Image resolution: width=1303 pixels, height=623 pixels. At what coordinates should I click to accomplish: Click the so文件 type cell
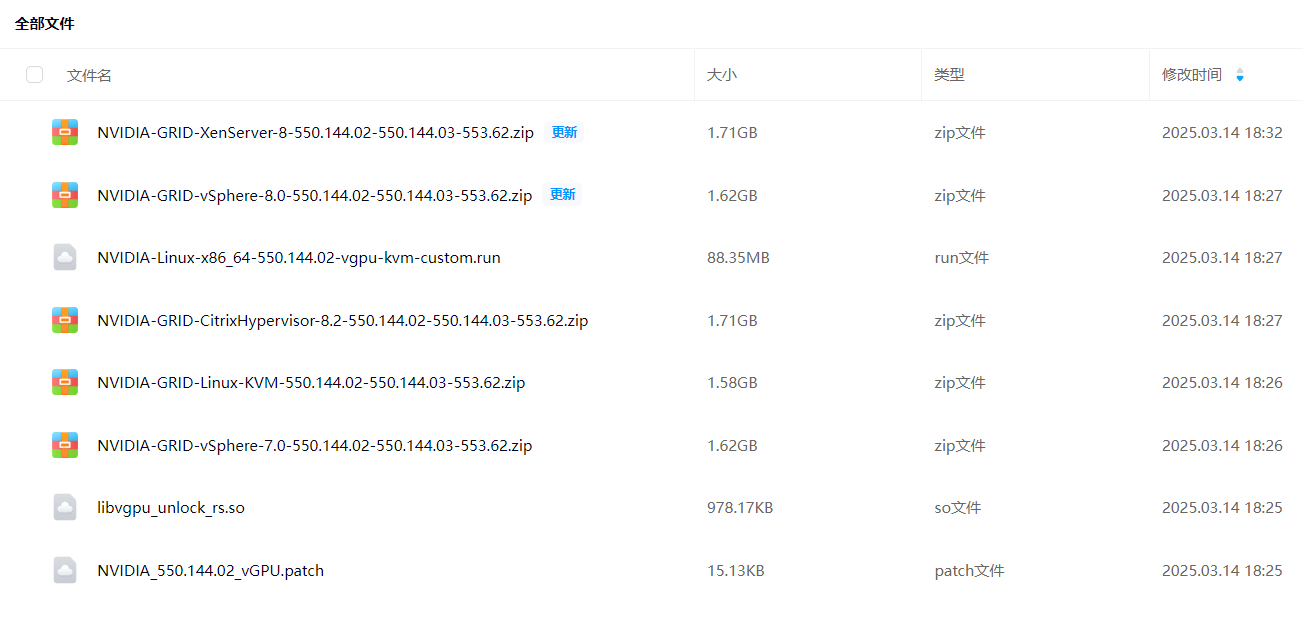click(x=958, y=508)
